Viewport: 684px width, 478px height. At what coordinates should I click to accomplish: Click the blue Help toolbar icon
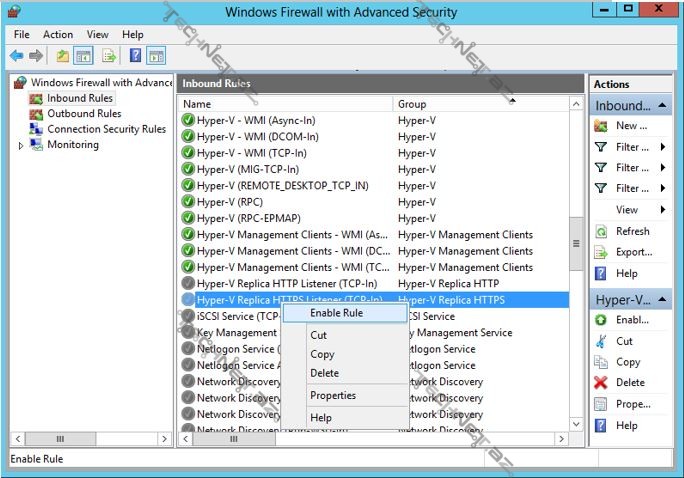point(135,55)
